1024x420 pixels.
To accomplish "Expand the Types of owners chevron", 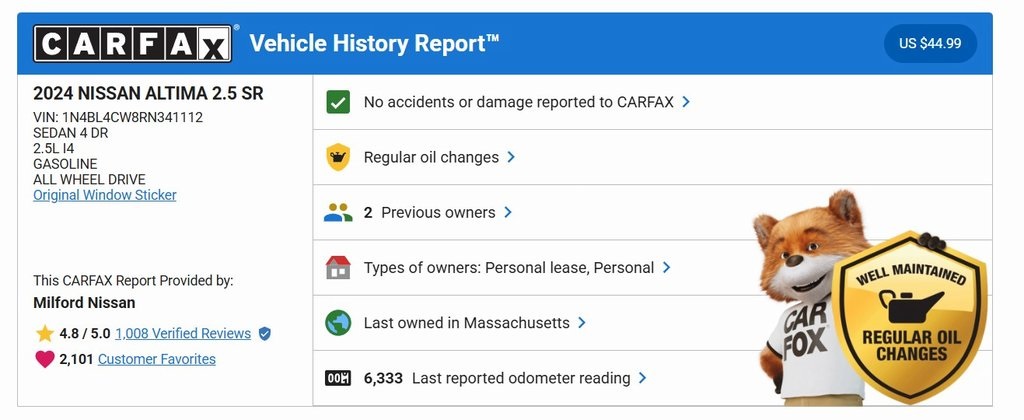I will (667, 268).
